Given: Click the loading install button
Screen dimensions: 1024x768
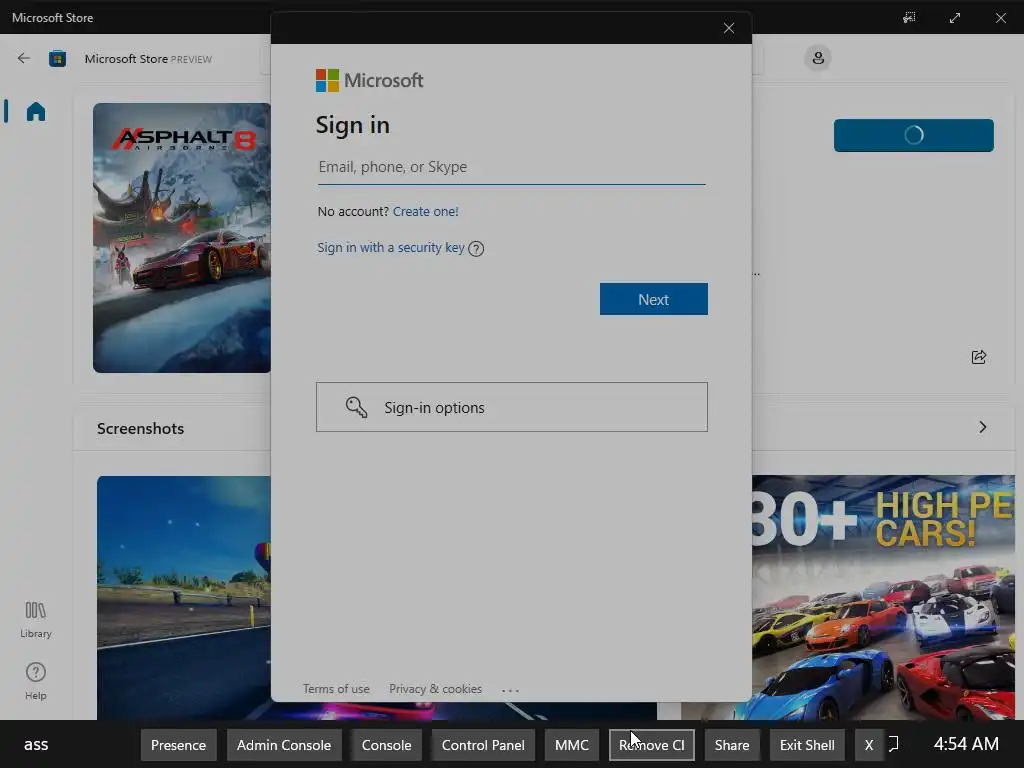Looking at the screenshot, I should (914, 135).
